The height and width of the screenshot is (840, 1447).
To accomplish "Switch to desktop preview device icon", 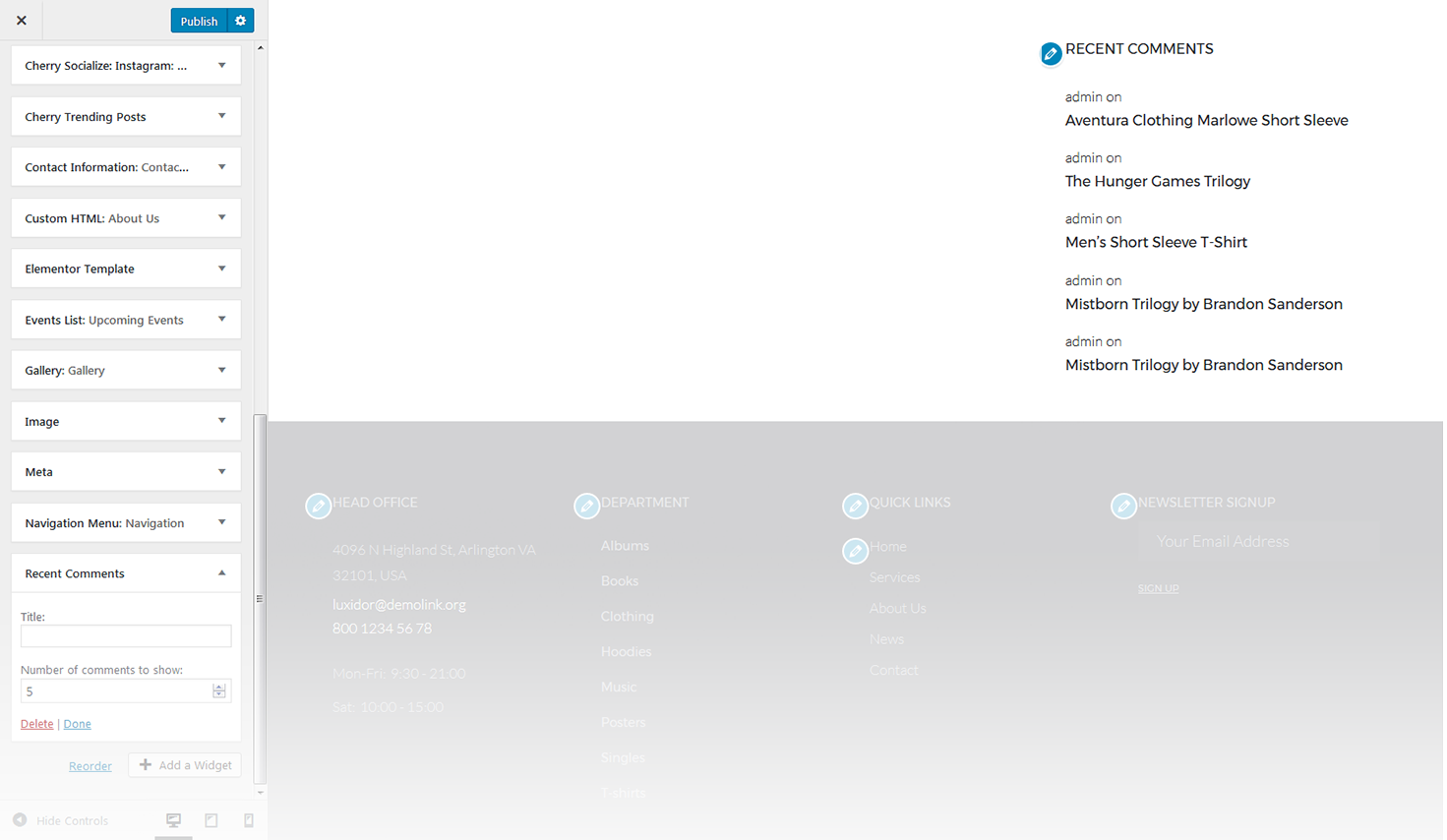I will point(173,820).
